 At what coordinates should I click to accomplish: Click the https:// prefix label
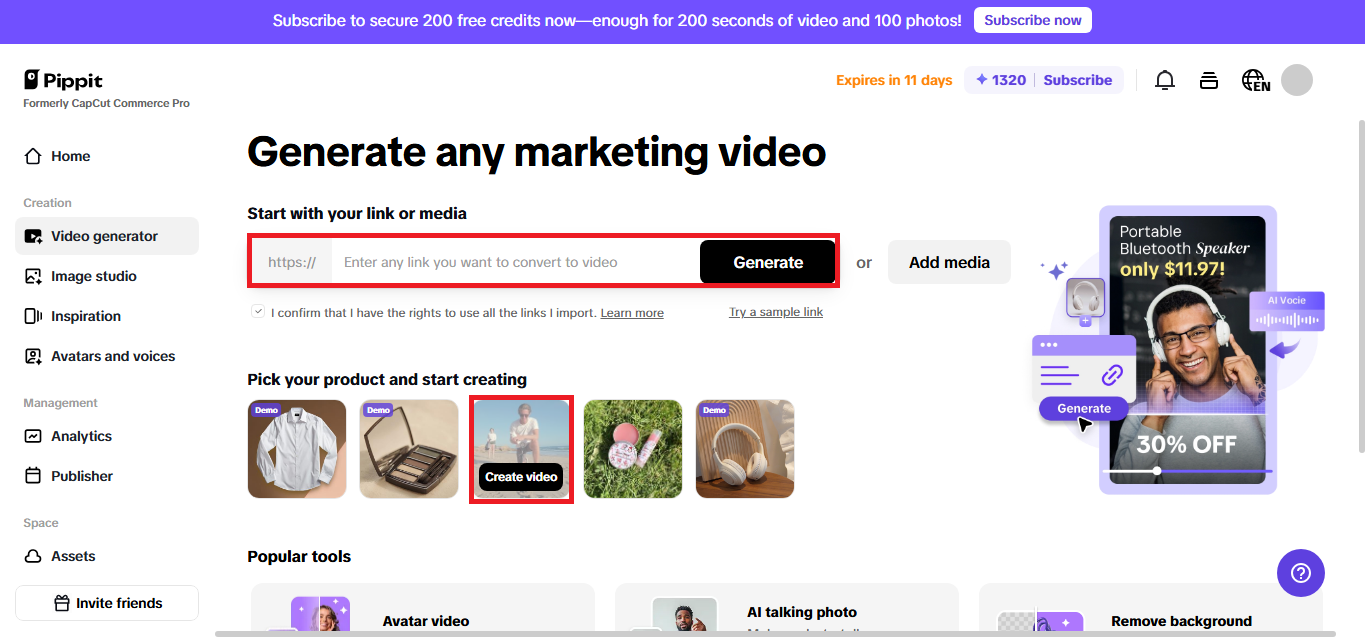tap(292, 262)
